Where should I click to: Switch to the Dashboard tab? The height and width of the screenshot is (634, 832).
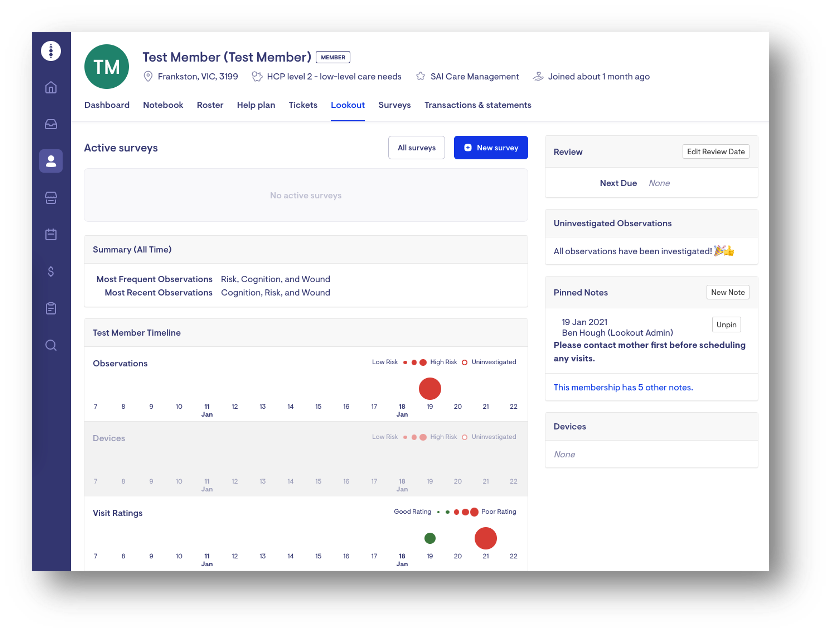pos(106,105)
